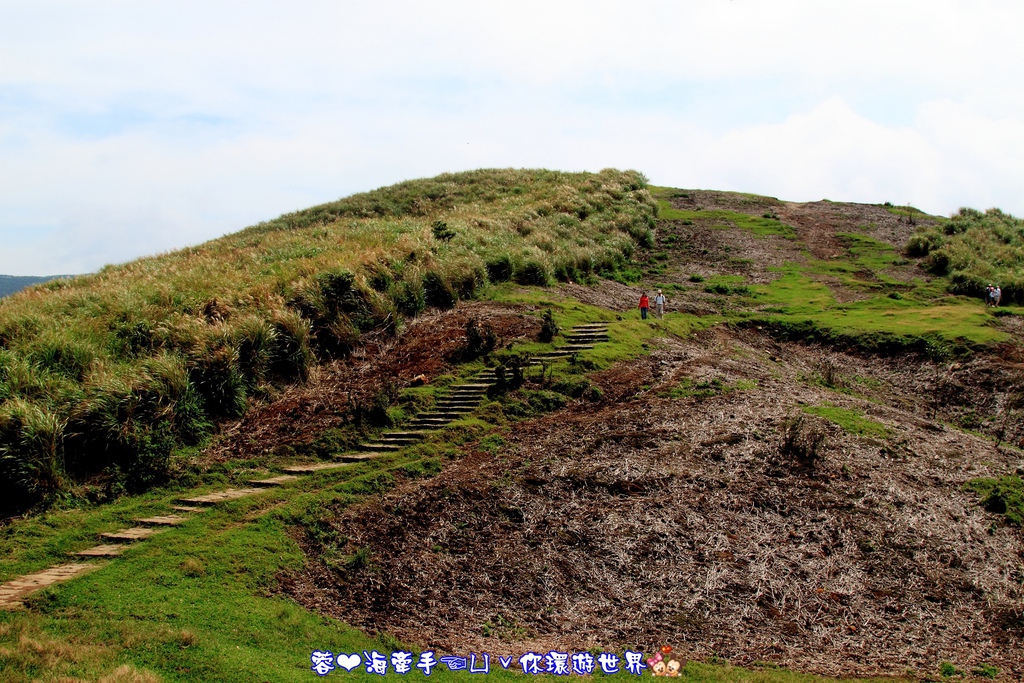
Task: Click the 你環遊世界 watermark text
Action: 582,662
